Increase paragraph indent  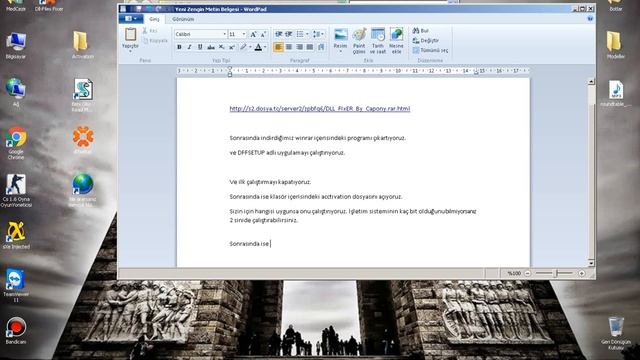tap(289, 34)
